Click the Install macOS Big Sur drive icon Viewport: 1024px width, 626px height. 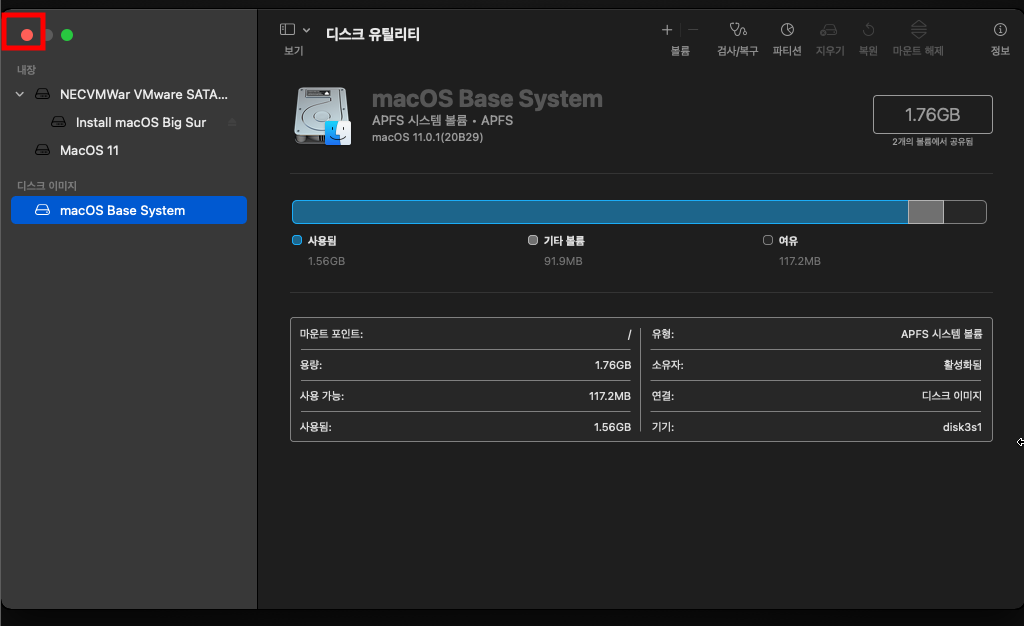(58, 122)
